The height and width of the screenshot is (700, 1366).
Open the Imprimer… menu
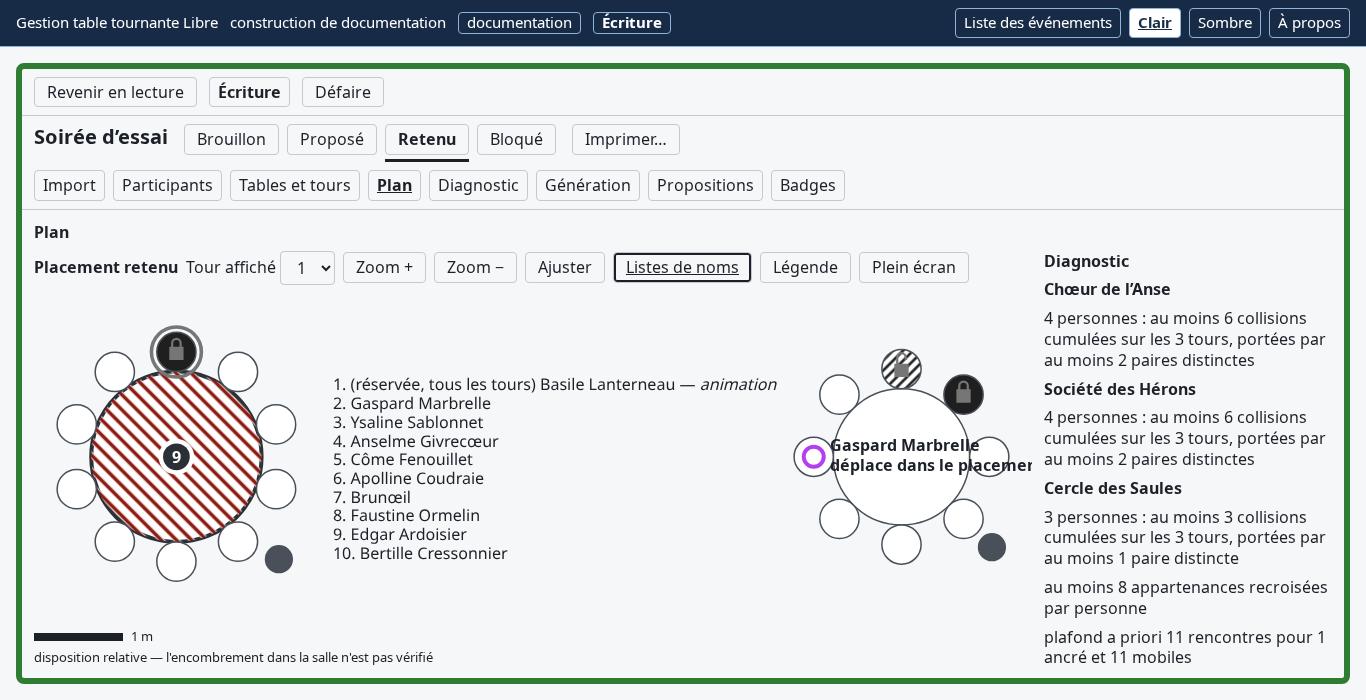[626, 140]
